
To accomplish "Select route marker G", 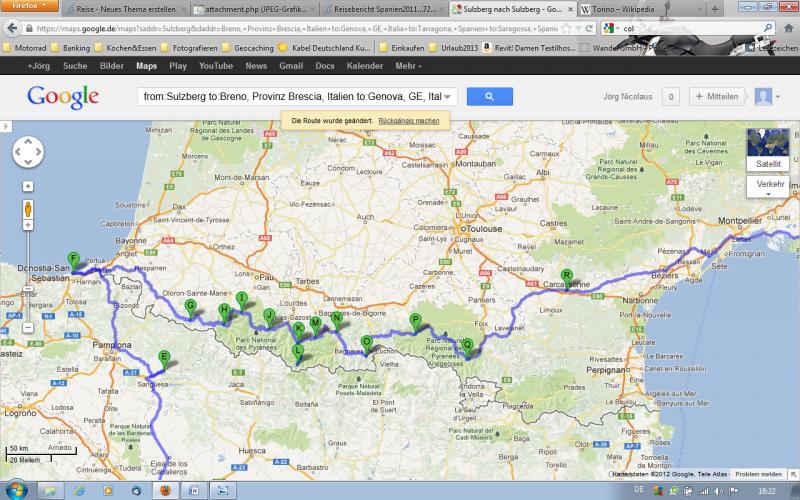I will (x=190, y=308).
